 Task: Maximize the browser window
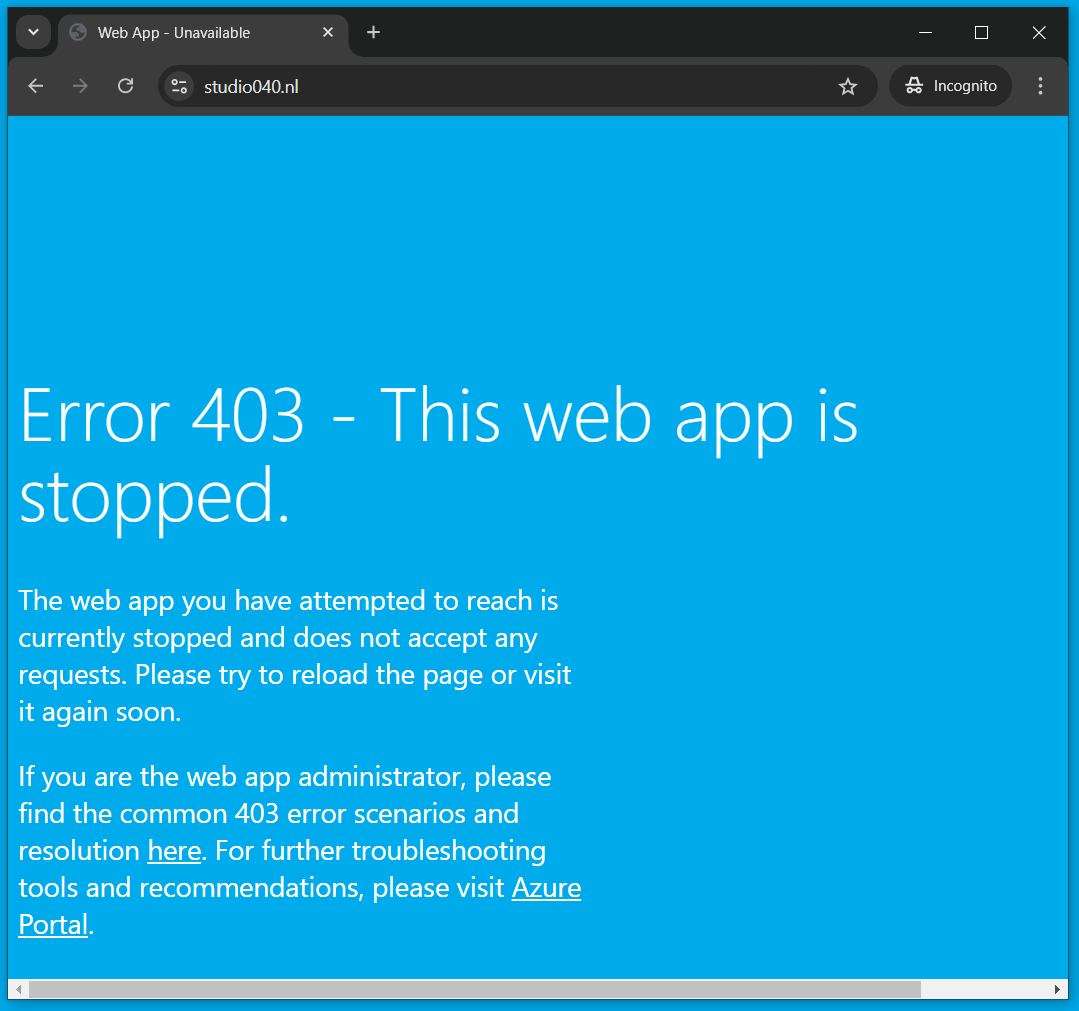pyautogui.click(x=982, y=32)
